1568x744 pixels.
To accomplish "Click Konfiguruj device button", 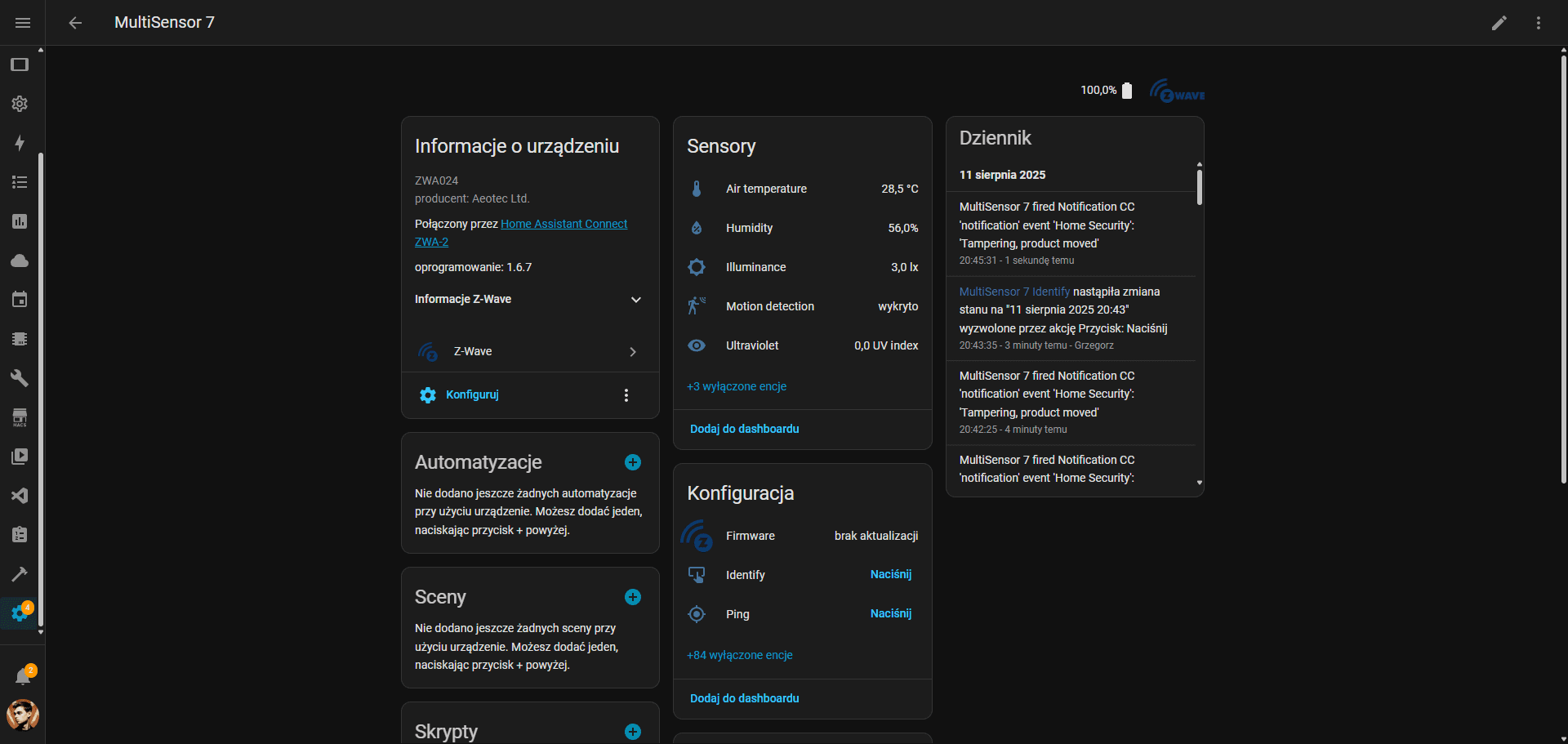I will tap(471, 395).
